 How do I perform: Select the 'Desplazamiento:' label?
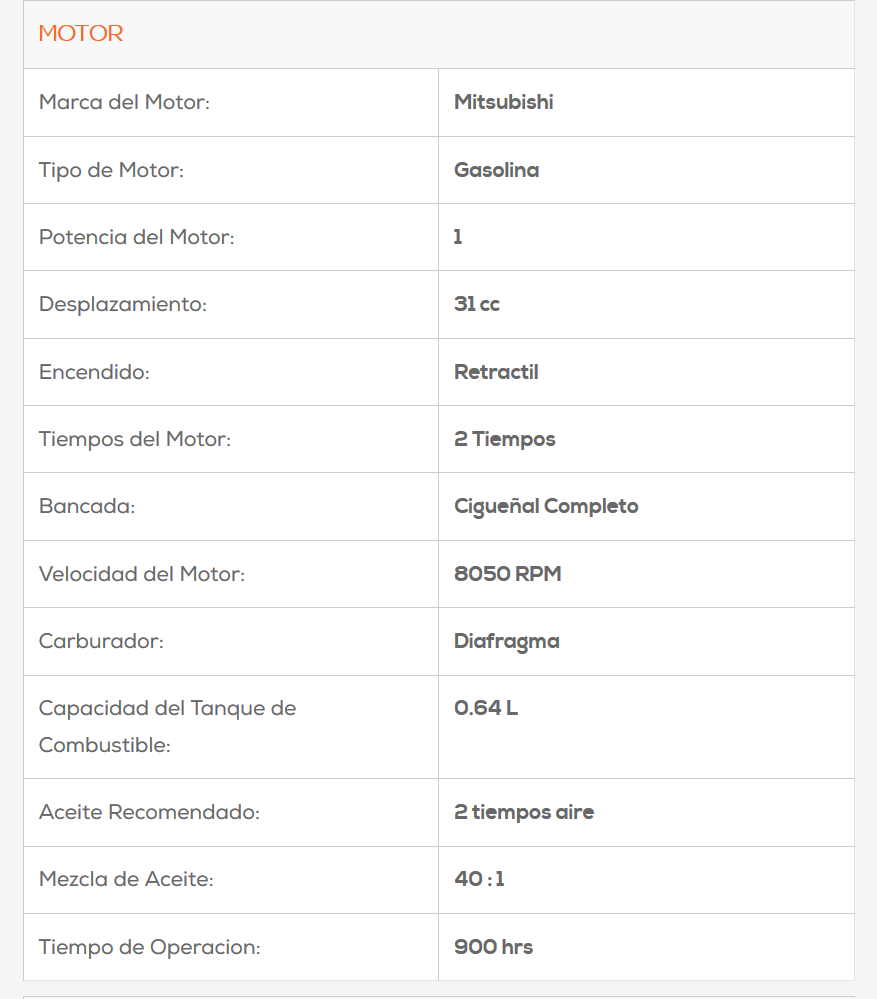tap(122, 304)
